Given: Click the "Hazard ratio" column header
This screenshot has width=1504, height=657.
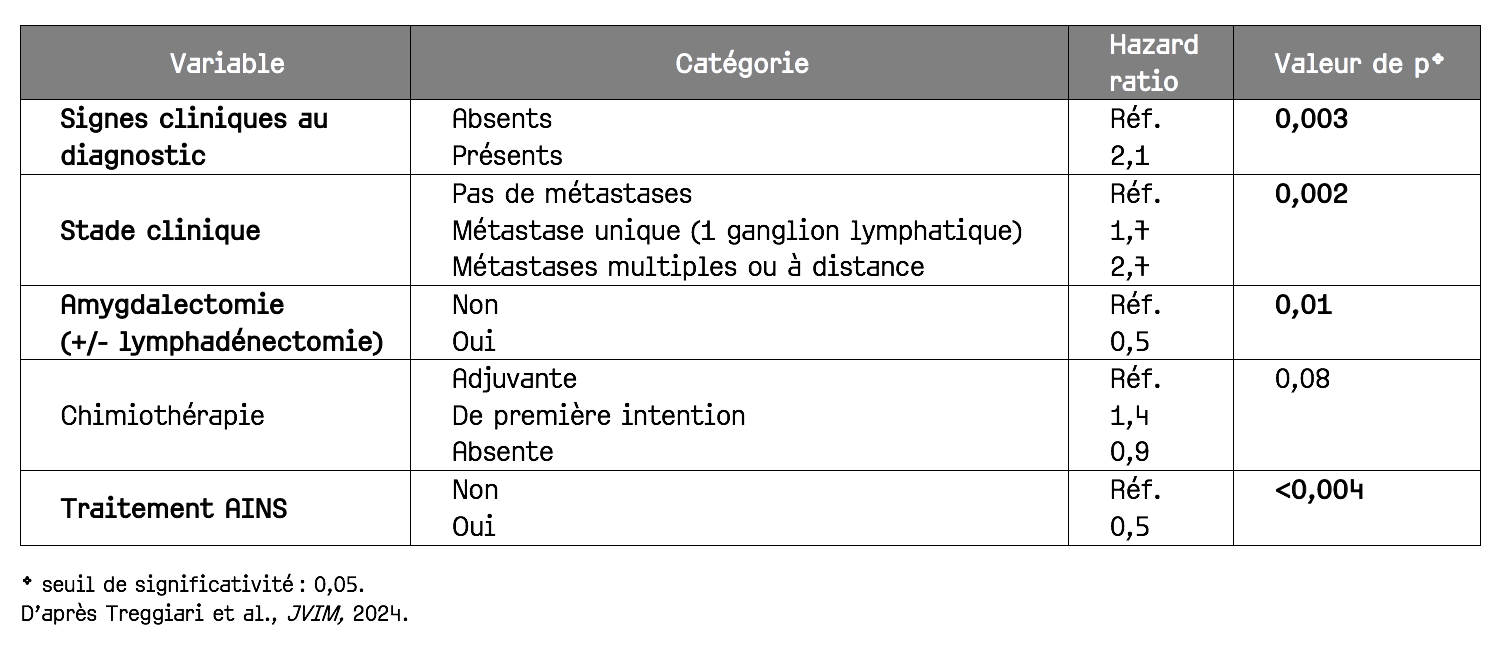Looking at the screenshot, I should tap(1153, 62).
